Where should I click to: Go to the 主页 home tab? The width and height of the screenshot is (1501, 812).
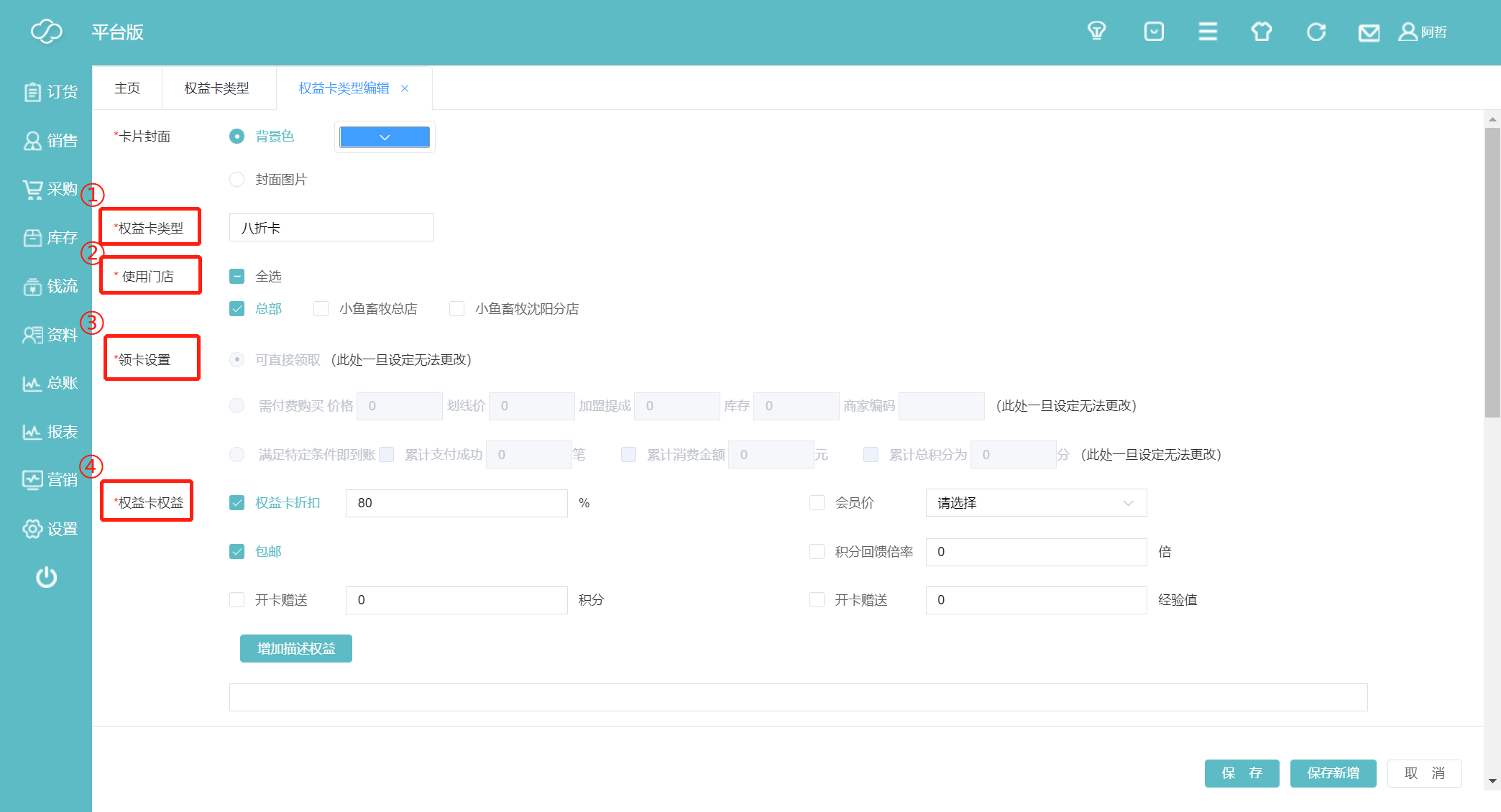point(127,88)
